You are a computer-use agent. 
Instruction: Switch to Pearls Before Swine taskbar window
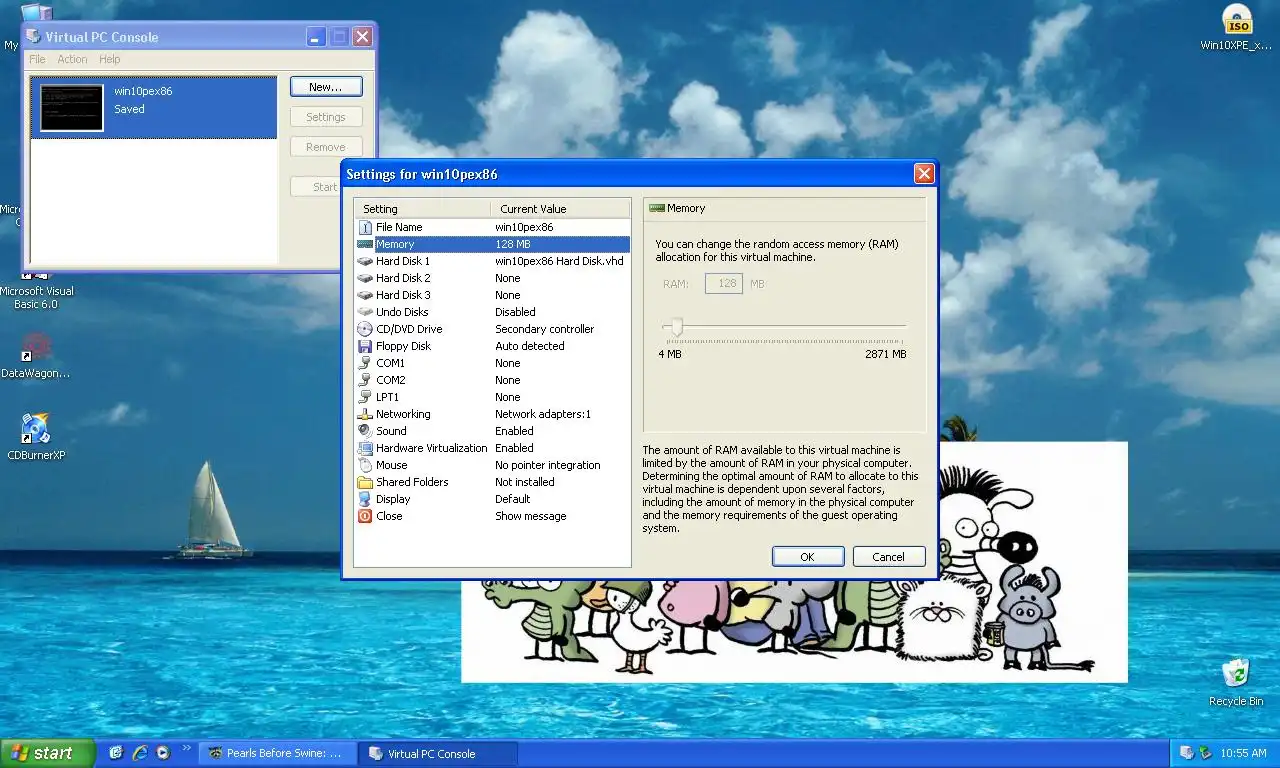point(279,753)
